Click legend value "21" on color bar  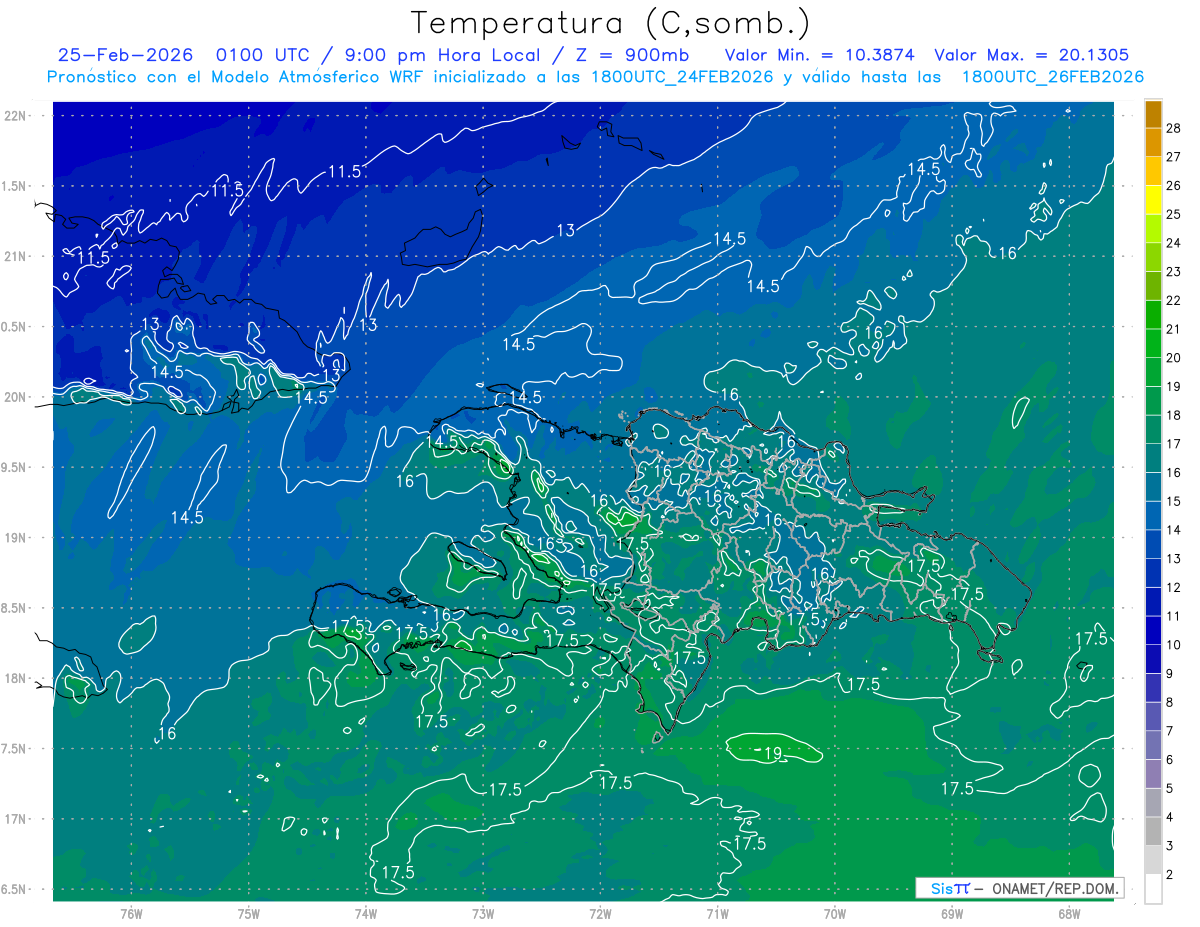1174,329
